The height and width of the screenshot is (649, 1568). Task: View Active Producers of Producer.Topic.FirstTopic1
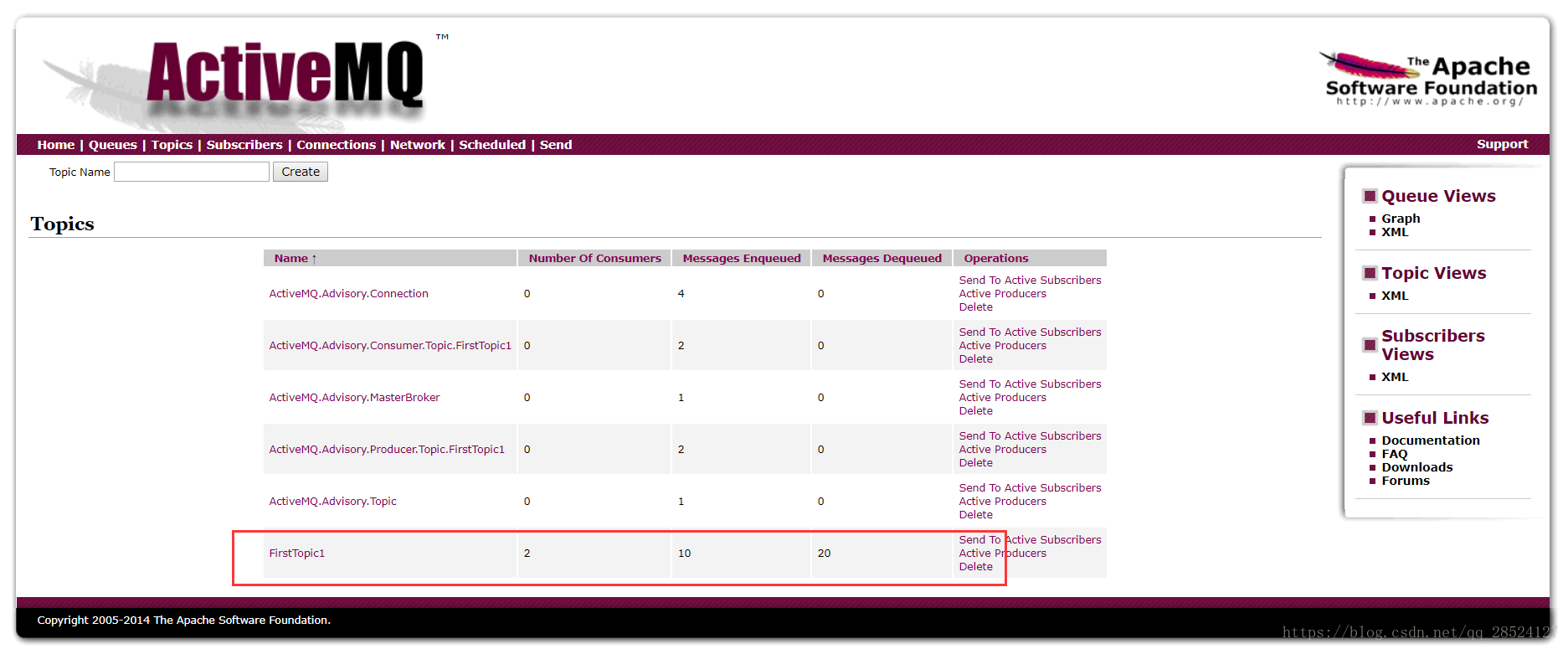click(x=1002, y=449)
